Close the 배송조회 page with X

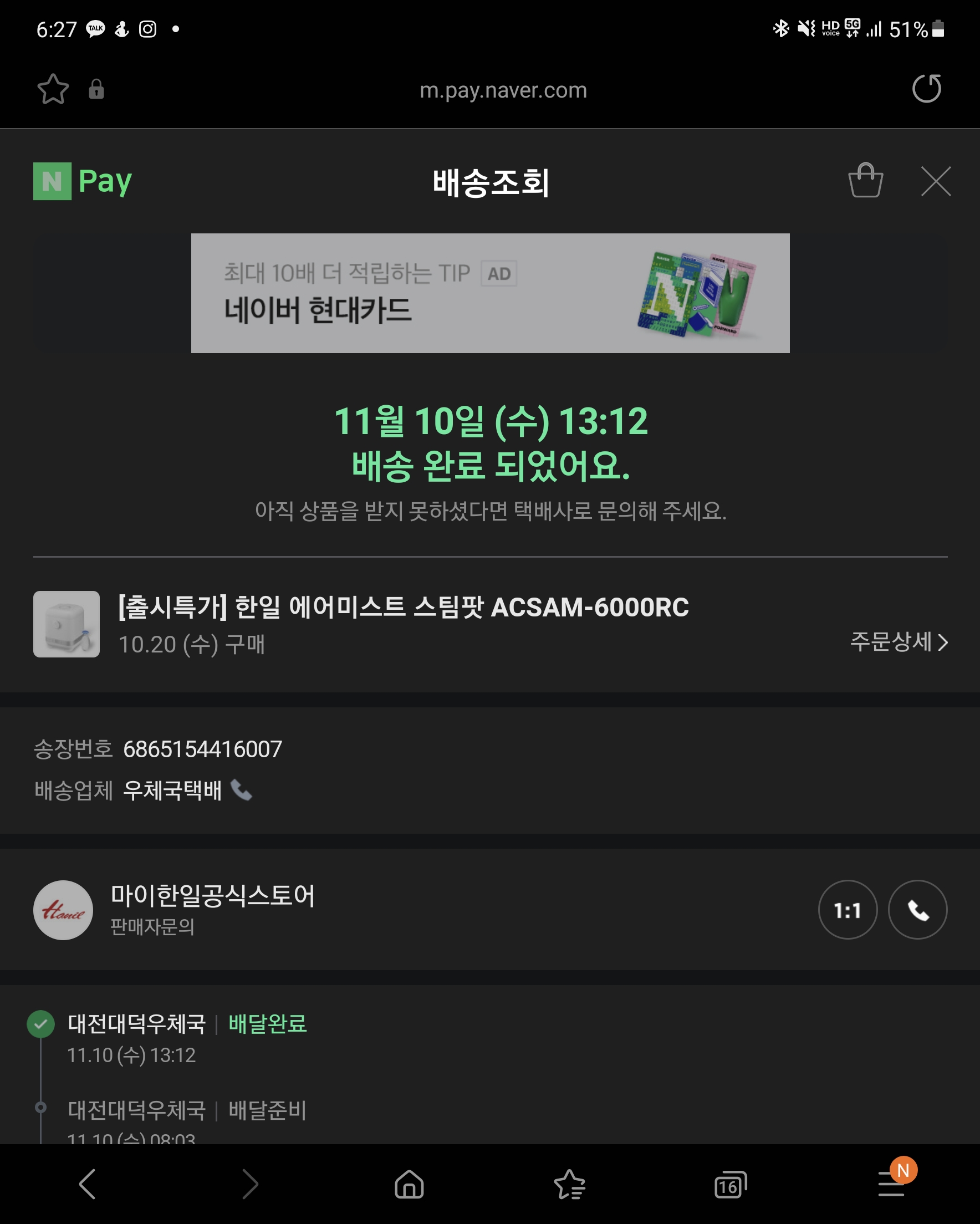pyautogui.click(x=936, y=181)
